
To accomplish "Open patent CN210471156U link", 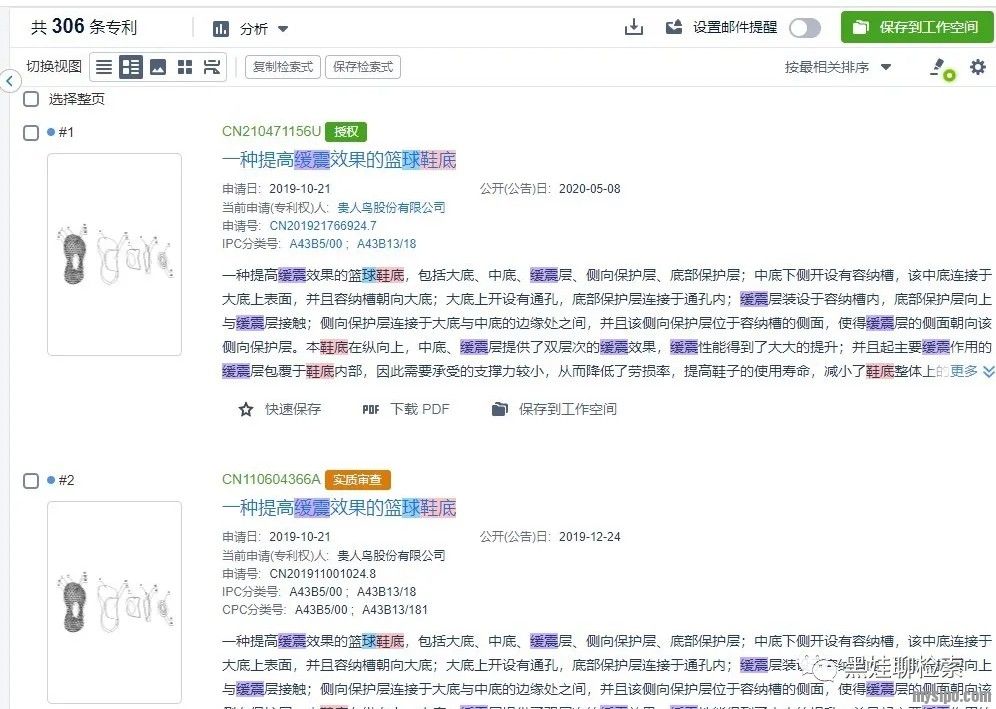I will click(x=271, y=131).
